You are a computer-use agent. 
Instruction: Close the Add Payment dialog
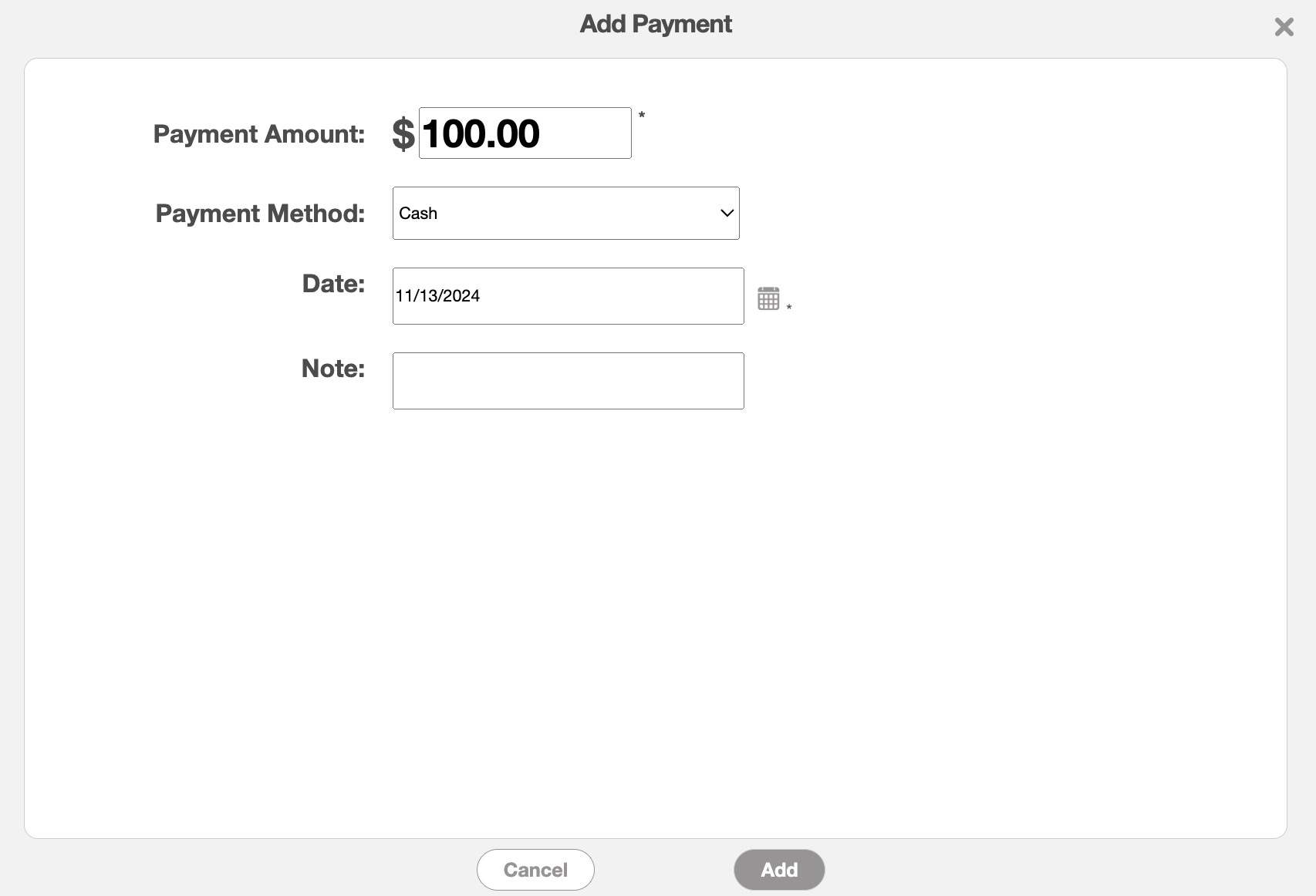[x=1284, y=27]
